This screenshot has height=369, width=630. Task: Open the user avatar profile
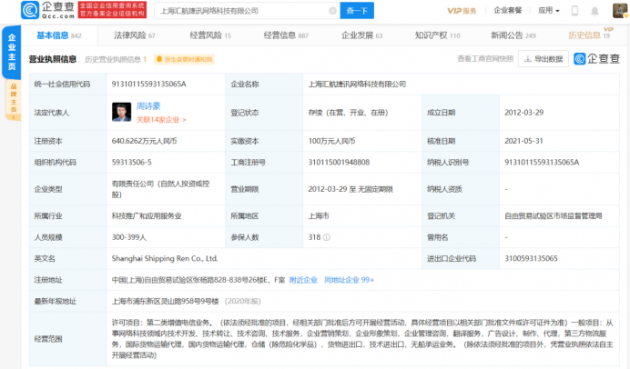pyautogui.click(x=619, y=11)
